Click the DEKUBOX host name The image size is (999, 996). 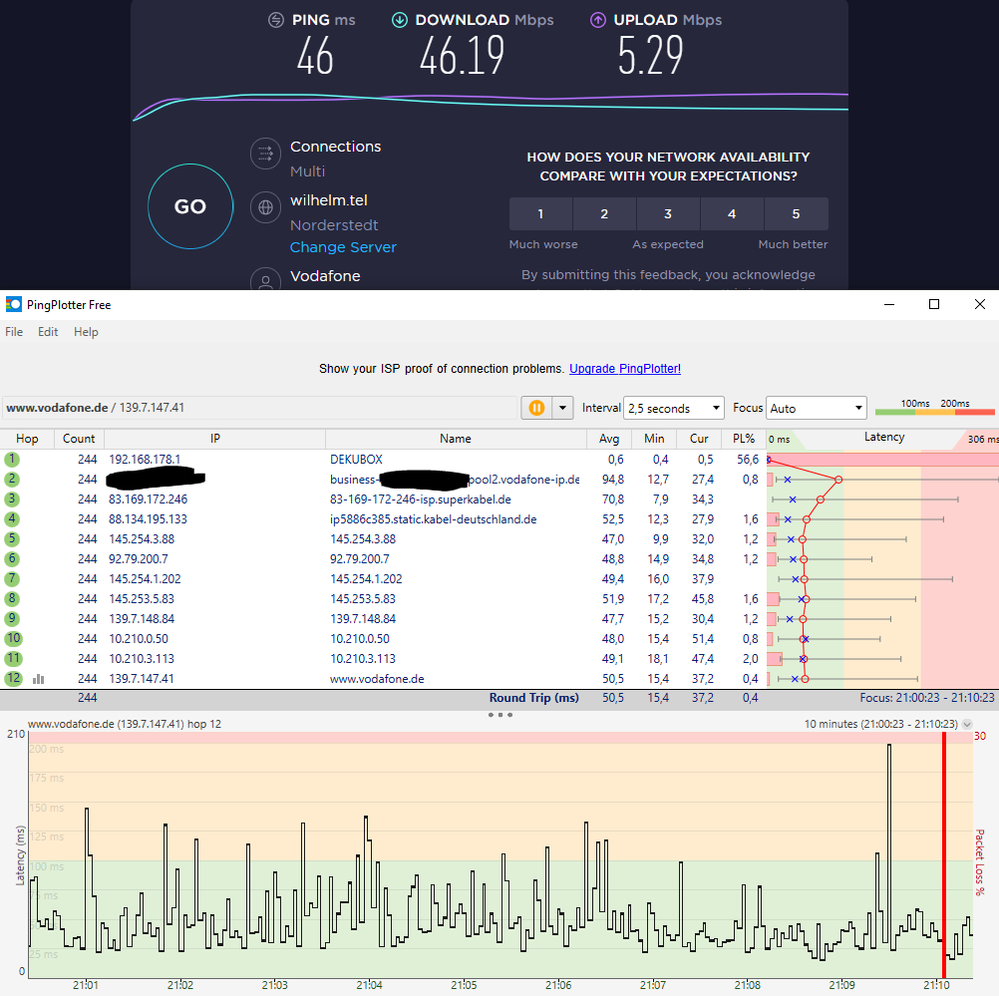point(356,459)
